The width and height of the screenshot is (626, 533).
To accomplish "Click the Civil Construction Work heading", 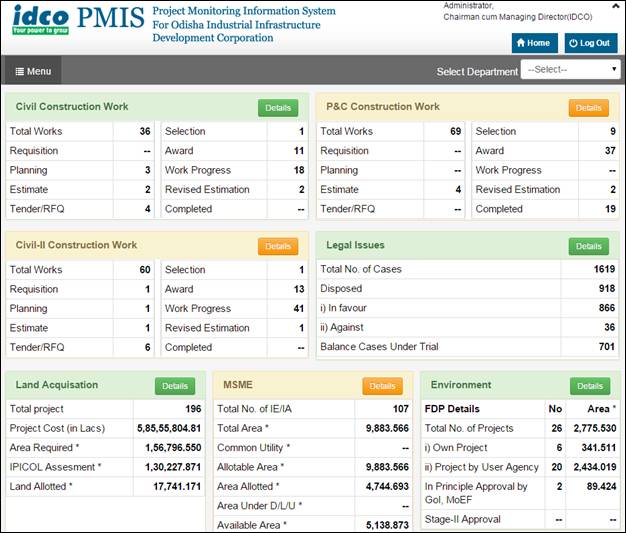I will [72, 107].
